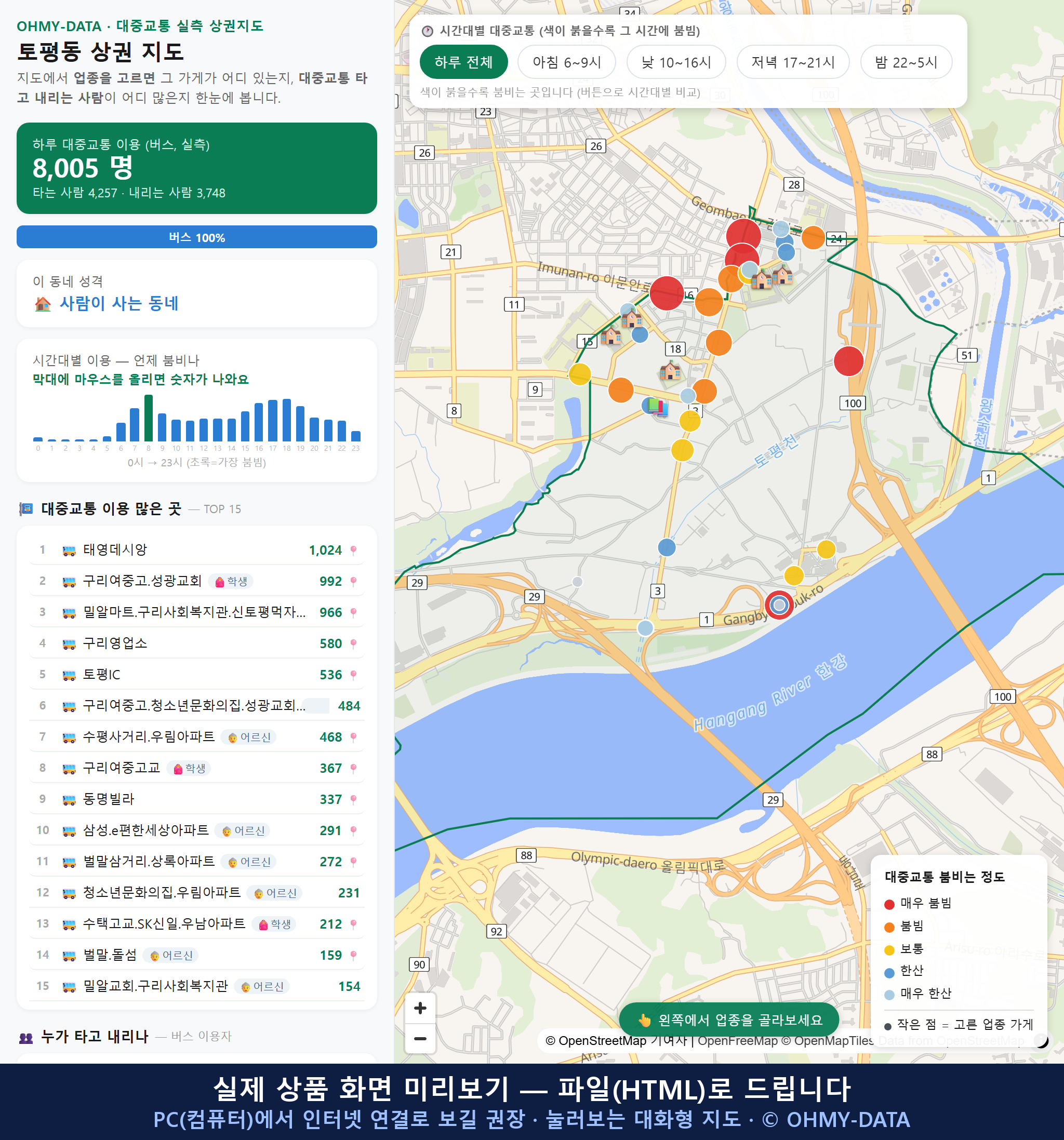Click the yellow 보통 legend dot
Image resolution: width=1064 pixels, height=1140 pixels.
(889, 950)
